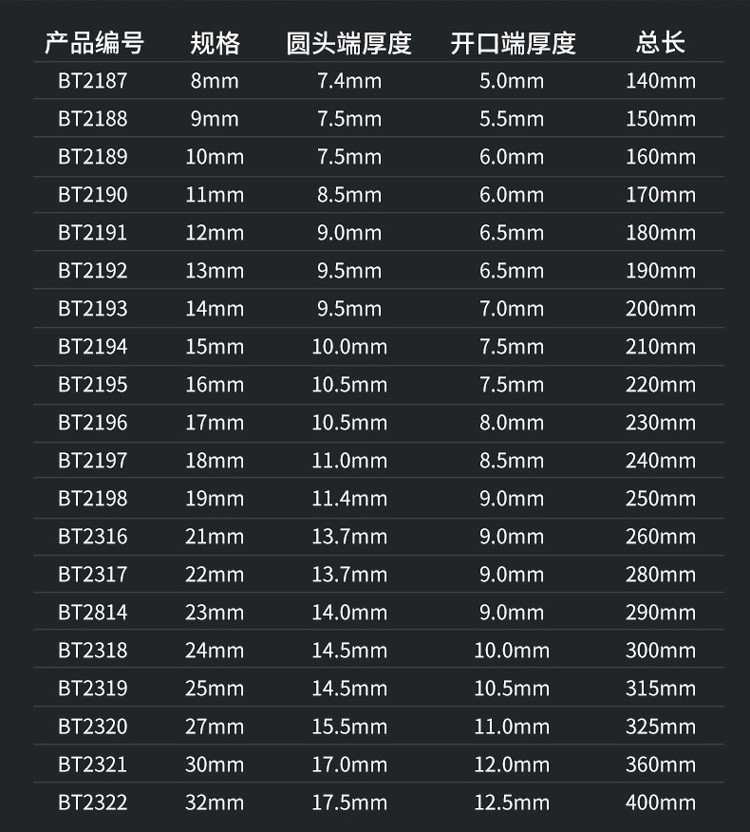
Task: Click the 总长 column header
Action: (660, 43)
